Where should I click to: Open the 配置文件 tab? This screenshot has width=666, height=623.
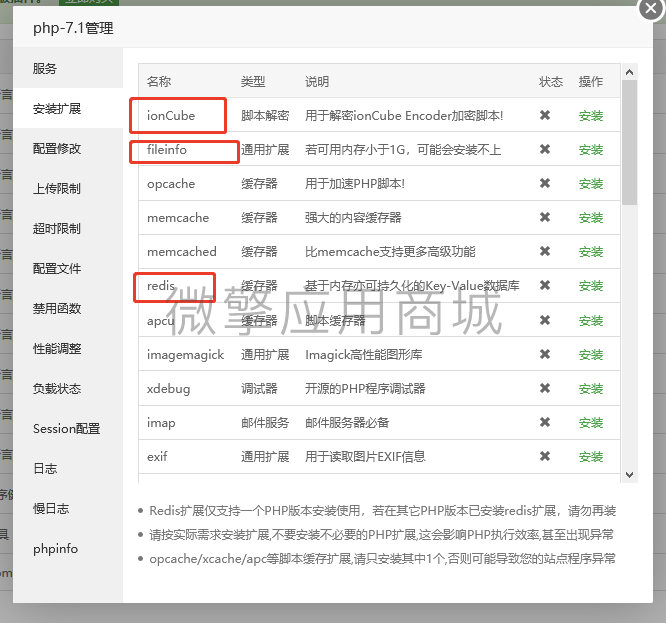(x=68, y=268)
